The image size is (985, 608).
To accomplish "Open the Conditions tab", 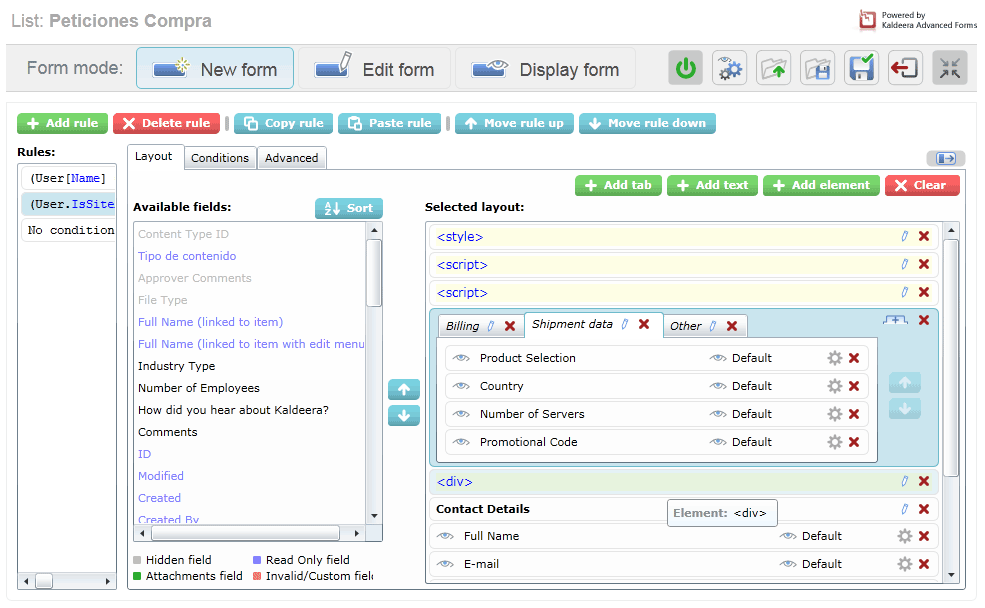I will [x=220, y=158].
